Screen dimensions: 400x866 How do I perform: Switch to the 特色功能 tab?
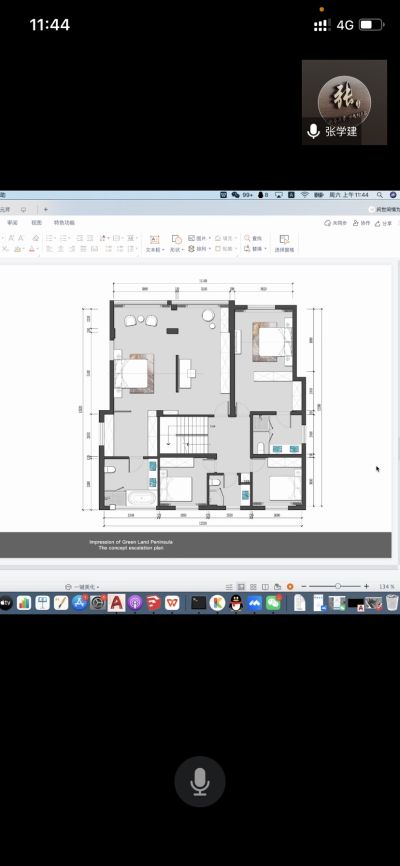point(64,223)
